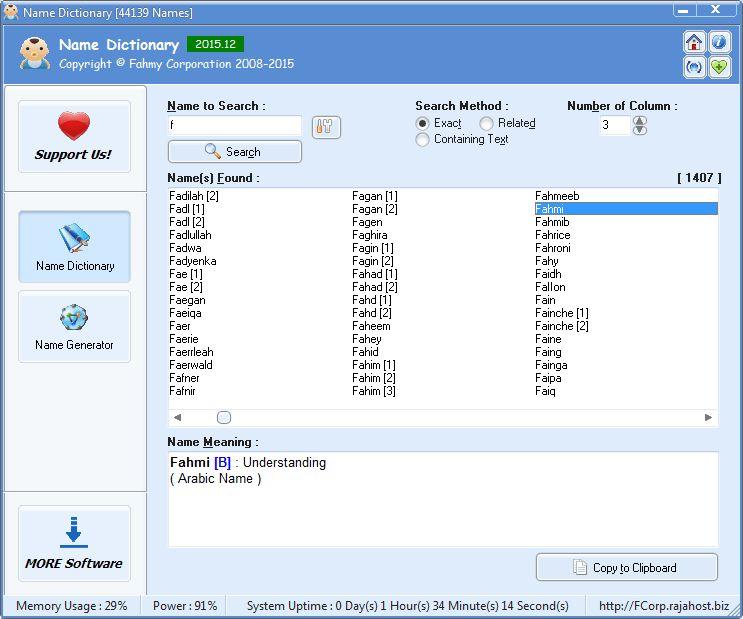
Task: Select the name Fafner
Action: 184,378
